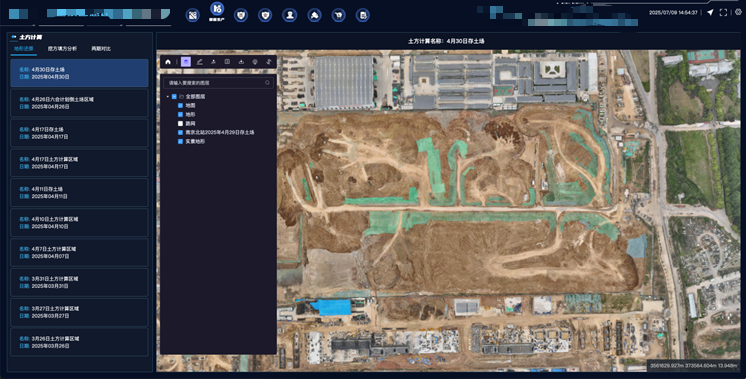Select the 4月11日存土场 record card

tap(79, 193)
